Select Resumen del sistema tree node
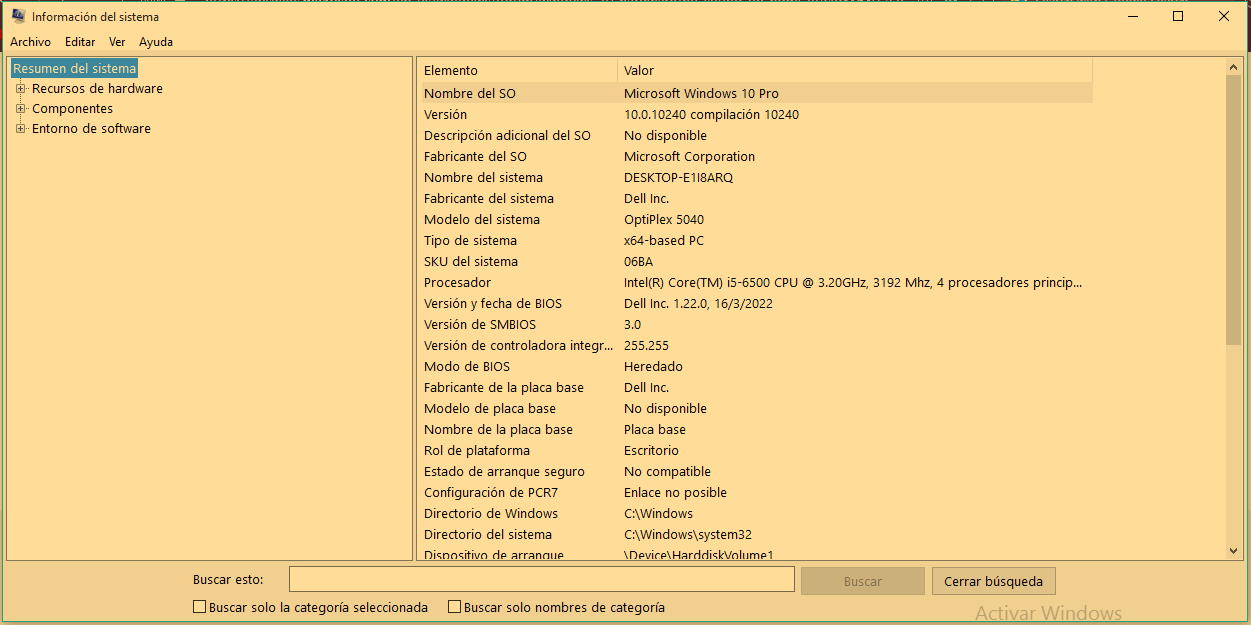Viewport: 1251px width, 625px height. click(x=74, y=68)
